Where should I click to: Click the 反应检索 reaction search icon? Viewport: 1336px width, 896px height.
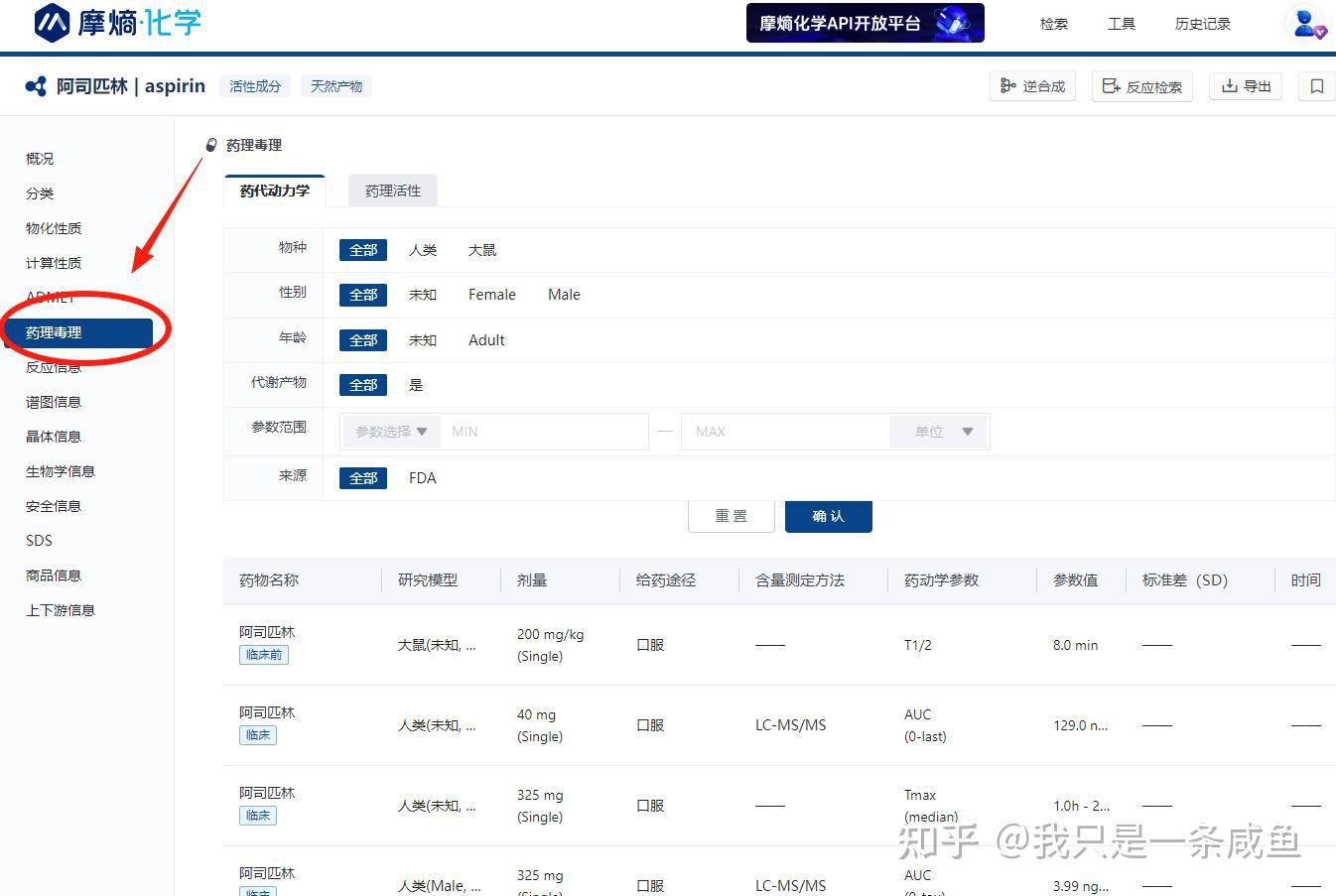[x=1141, y=86]
